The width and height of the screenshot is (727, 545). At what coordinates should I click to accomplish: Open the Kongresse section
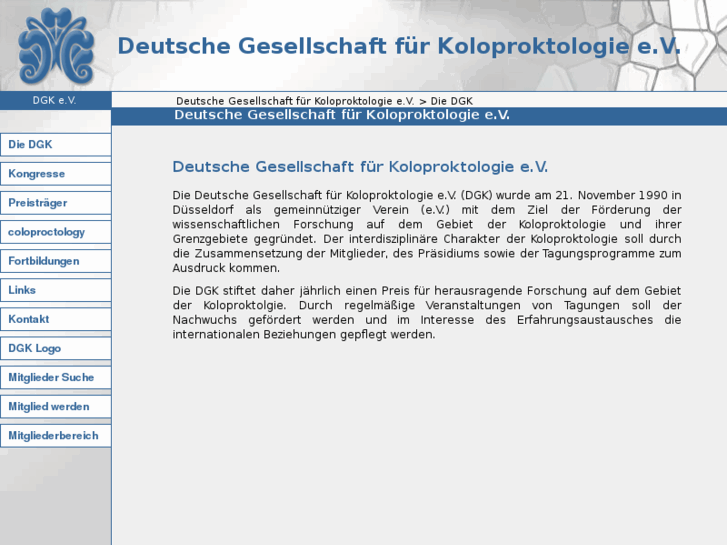tap(56, 174)
